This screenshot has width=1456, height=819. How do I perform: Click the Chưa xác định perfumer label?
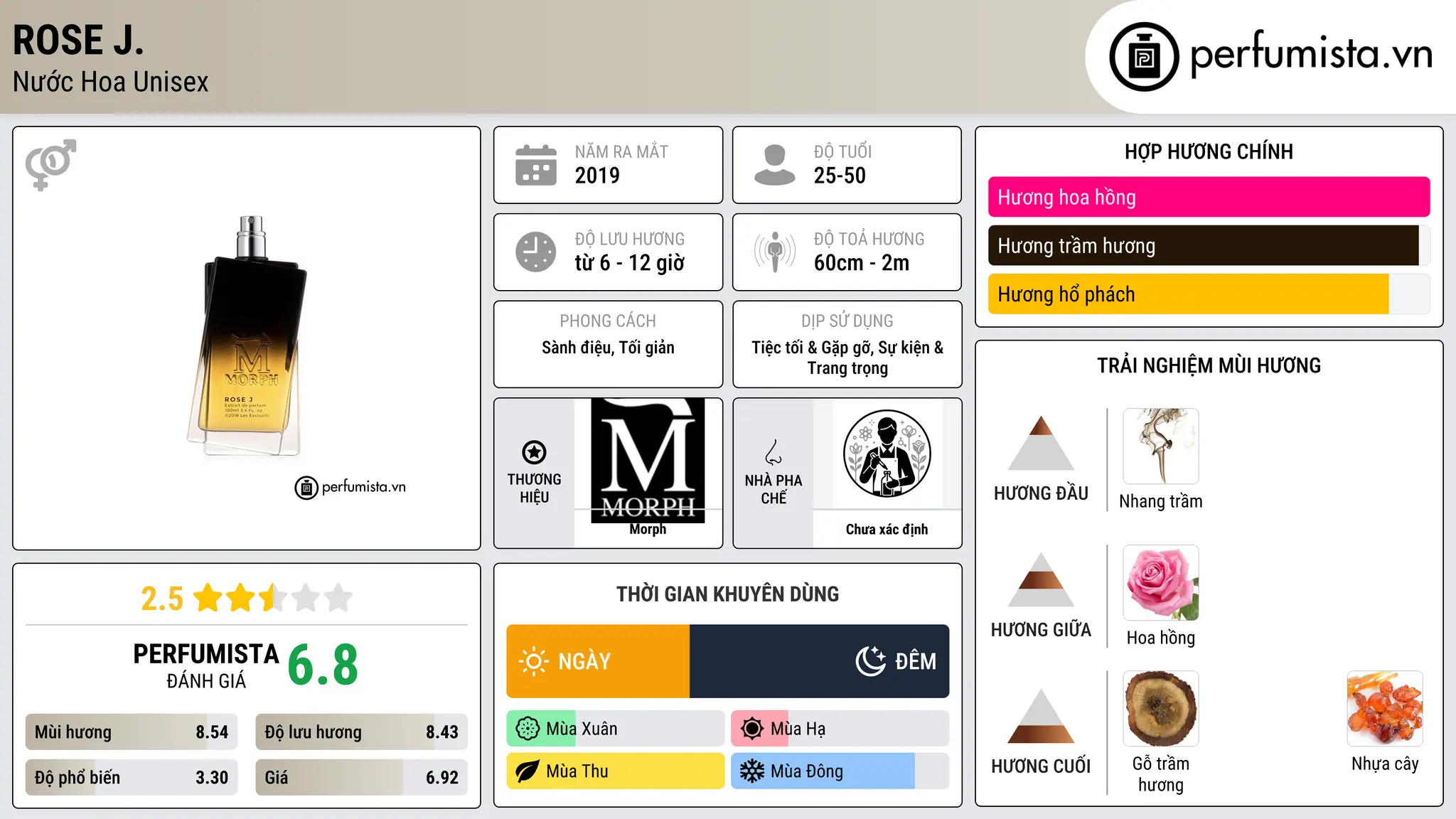click(x=887, y=529)
